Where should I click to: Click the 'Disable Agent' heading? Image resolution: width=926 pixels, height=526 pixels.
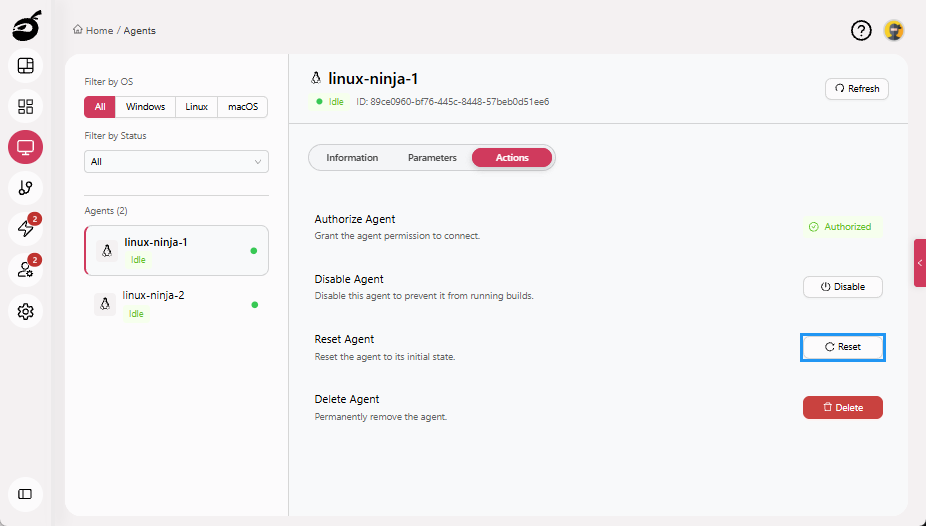point(349,279)
